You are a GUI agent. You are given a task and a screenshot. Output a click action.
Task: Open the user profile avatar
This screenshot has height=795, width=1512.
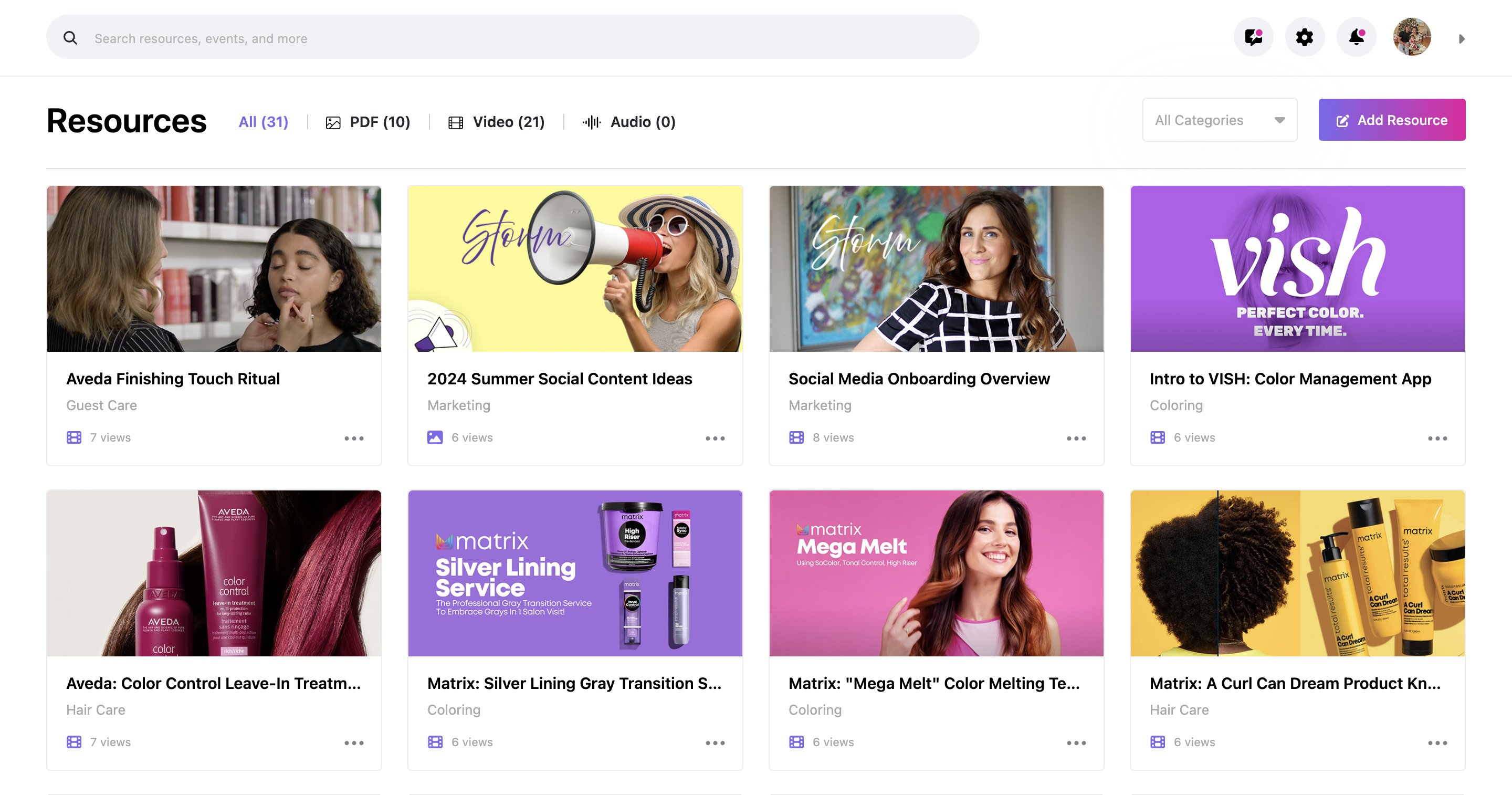click(1412, 37)
